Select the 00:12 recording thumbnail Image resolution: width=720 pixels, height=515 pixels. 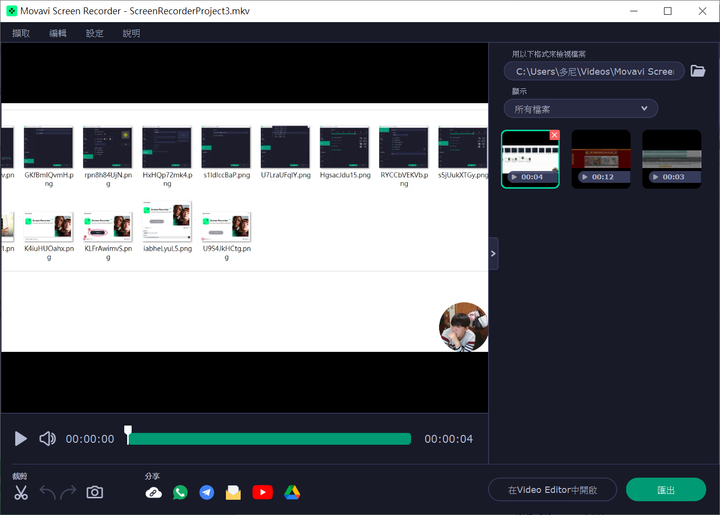pyautogui.click(x=601, y=159)
